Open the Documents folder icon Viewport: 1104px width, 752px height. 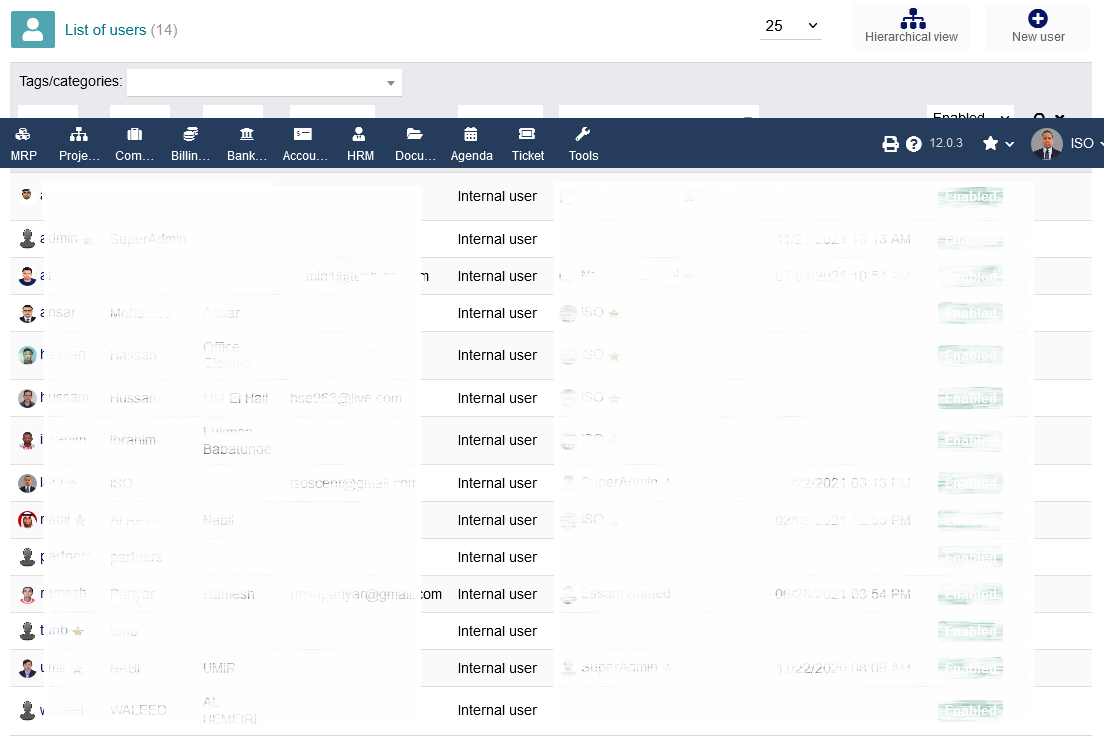415,134
